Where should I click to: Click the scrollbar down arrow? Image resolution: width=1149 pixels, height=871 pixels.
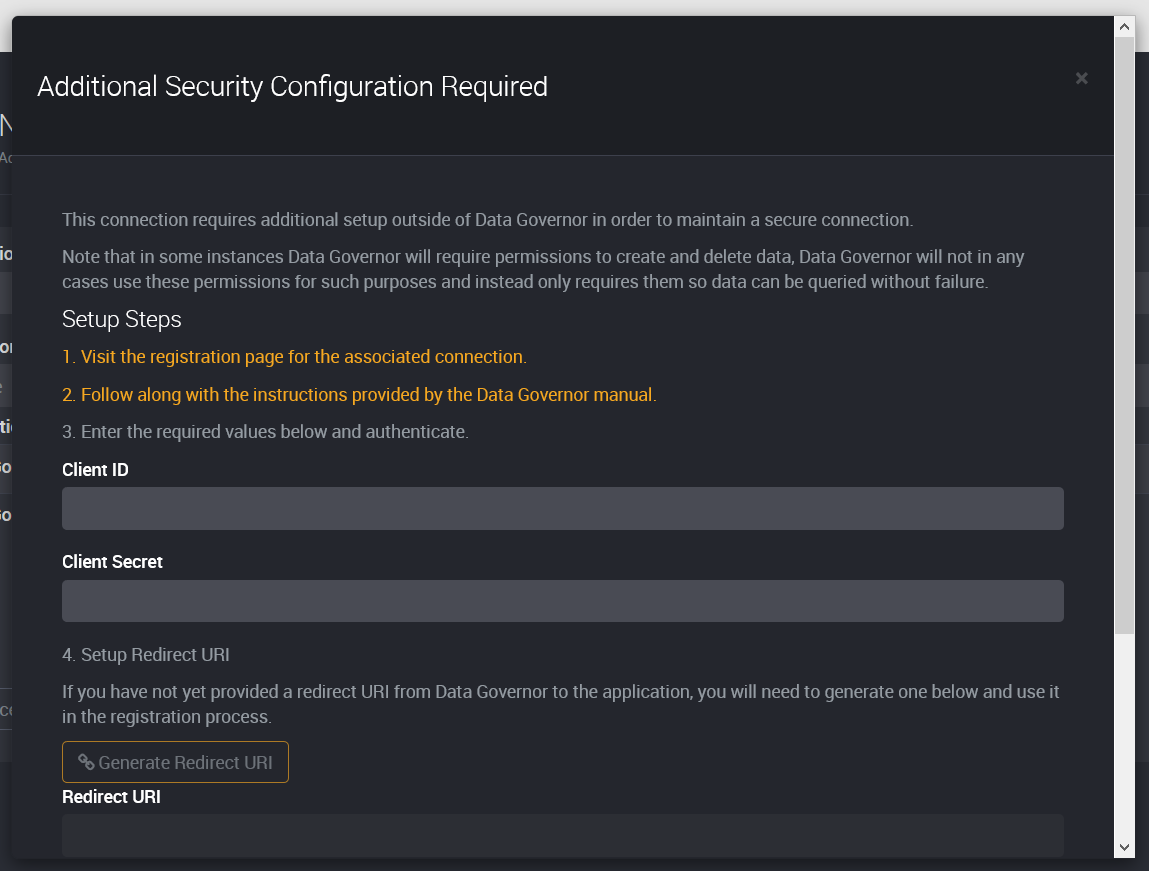coord(1124,848)
